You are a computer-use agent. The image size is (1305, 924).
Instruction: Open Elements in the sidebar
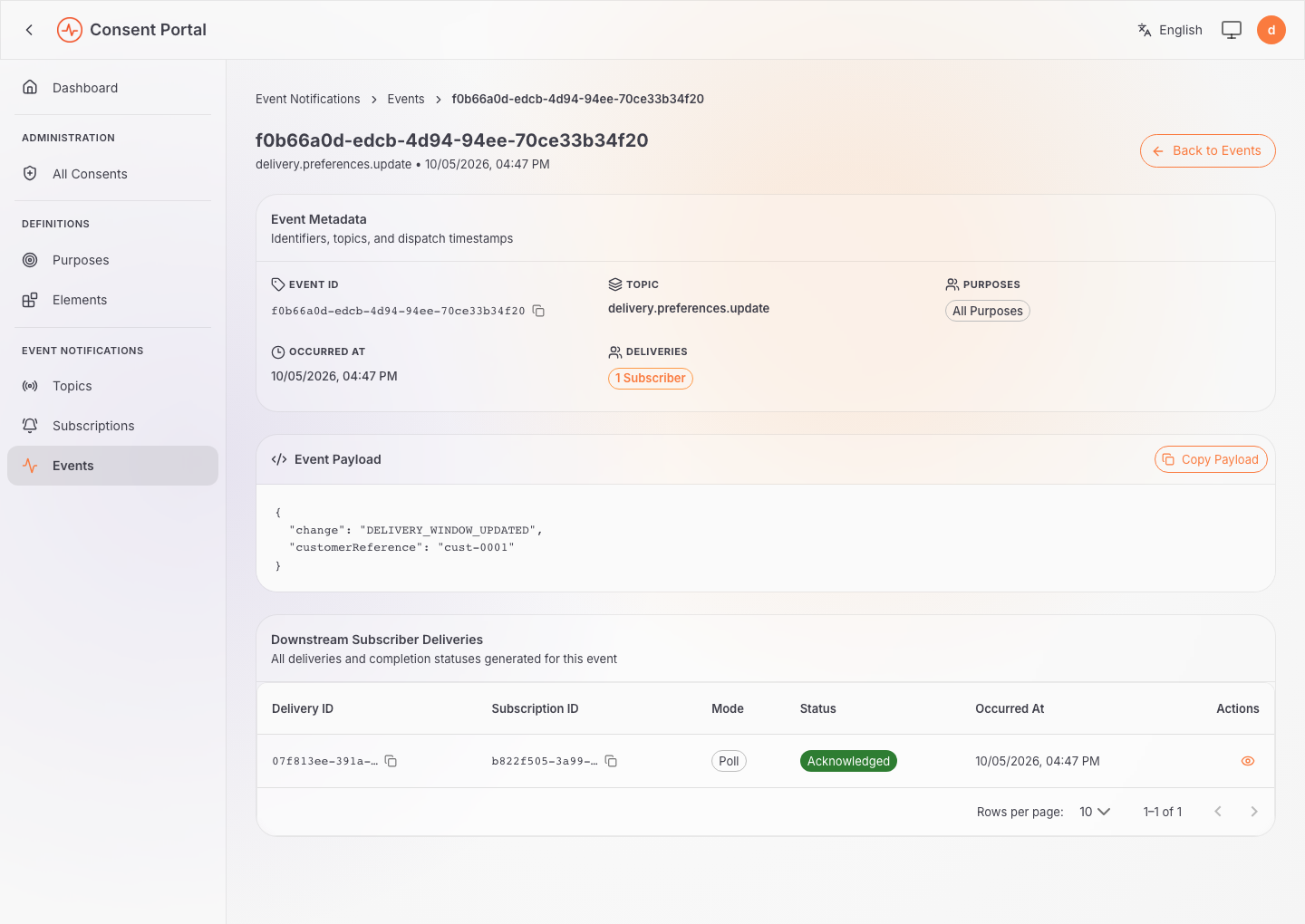[112, 300]
